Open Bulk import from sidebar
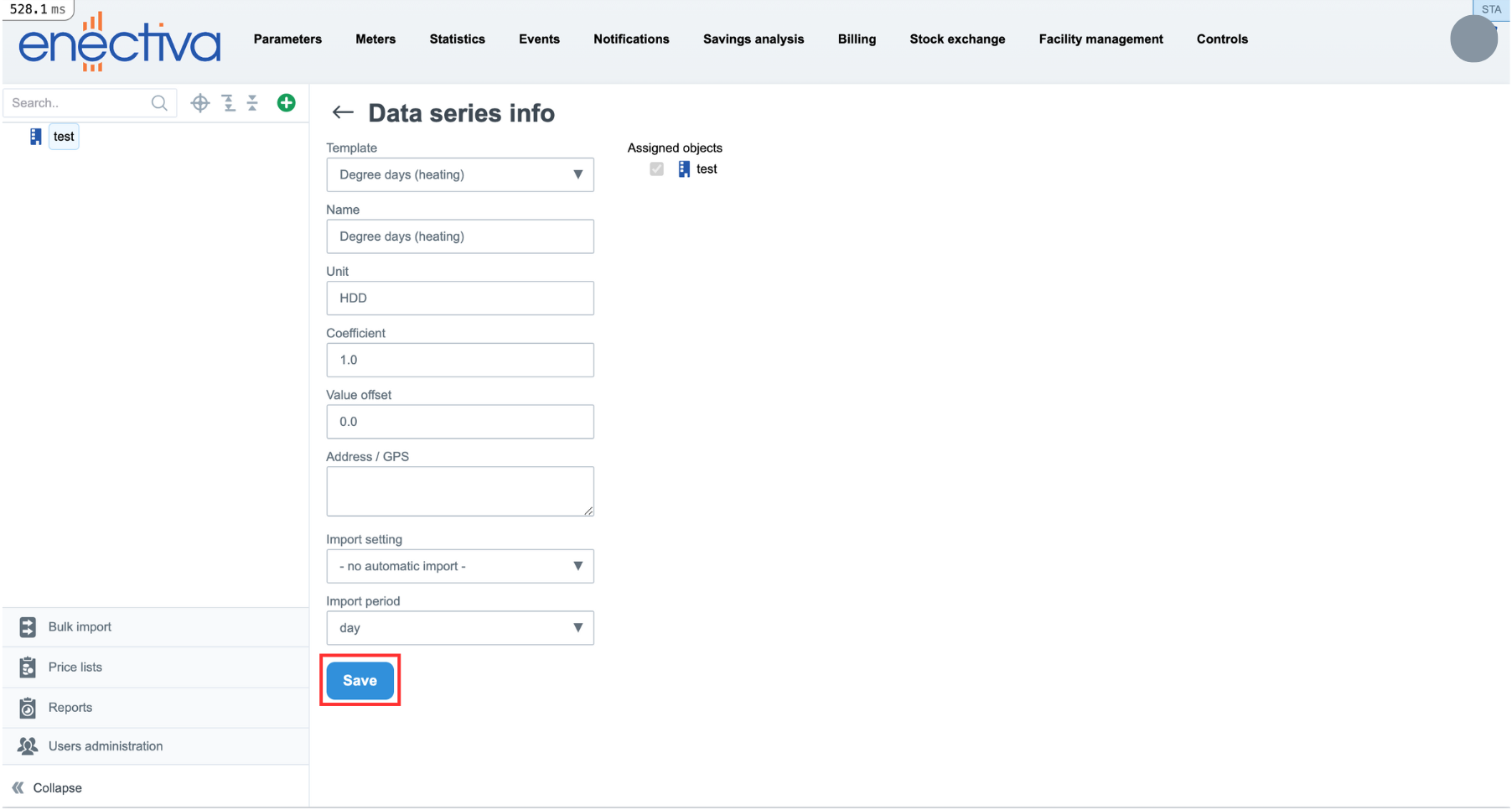The width and height of the screenshot is (1512, 810). [x=80, y=627]
